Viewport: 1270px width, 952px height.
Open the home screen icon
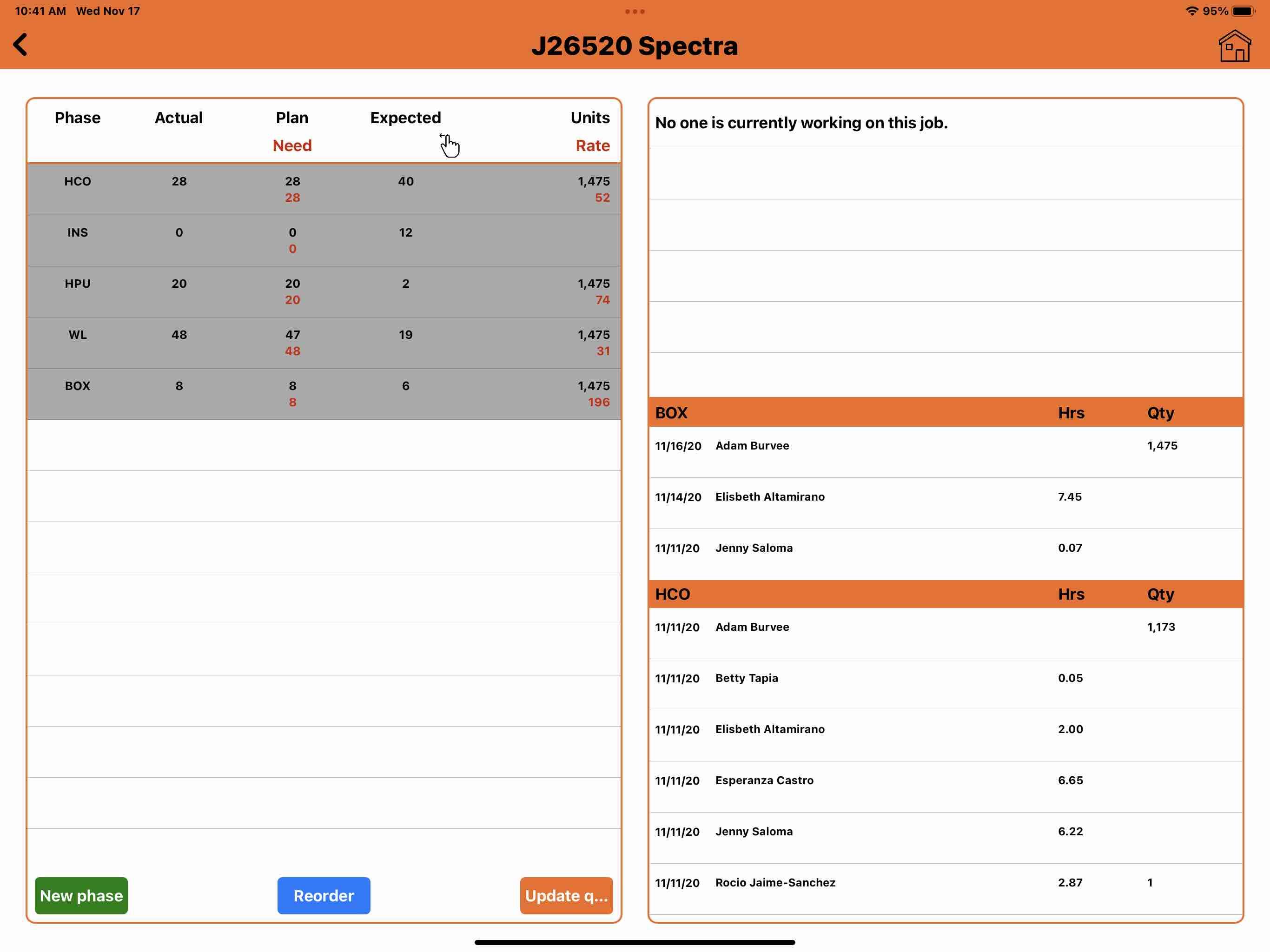1234,46
